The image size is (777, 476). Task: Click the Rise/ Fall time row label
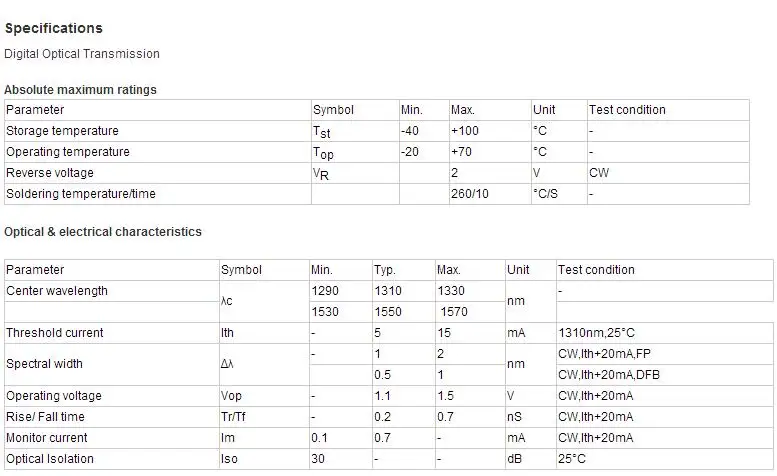[x=46, y=417]
